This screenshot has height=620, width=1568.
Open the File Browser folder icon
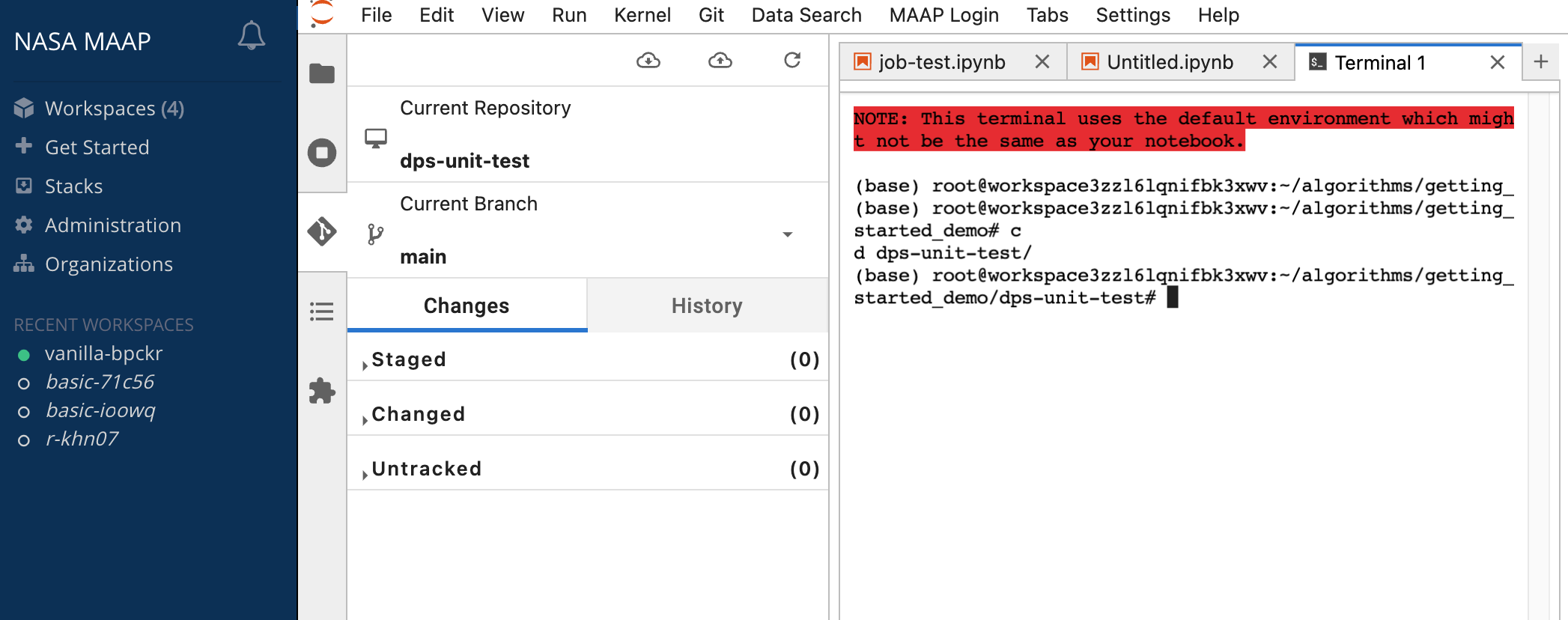pyautogui.click(x=322, y=73)
